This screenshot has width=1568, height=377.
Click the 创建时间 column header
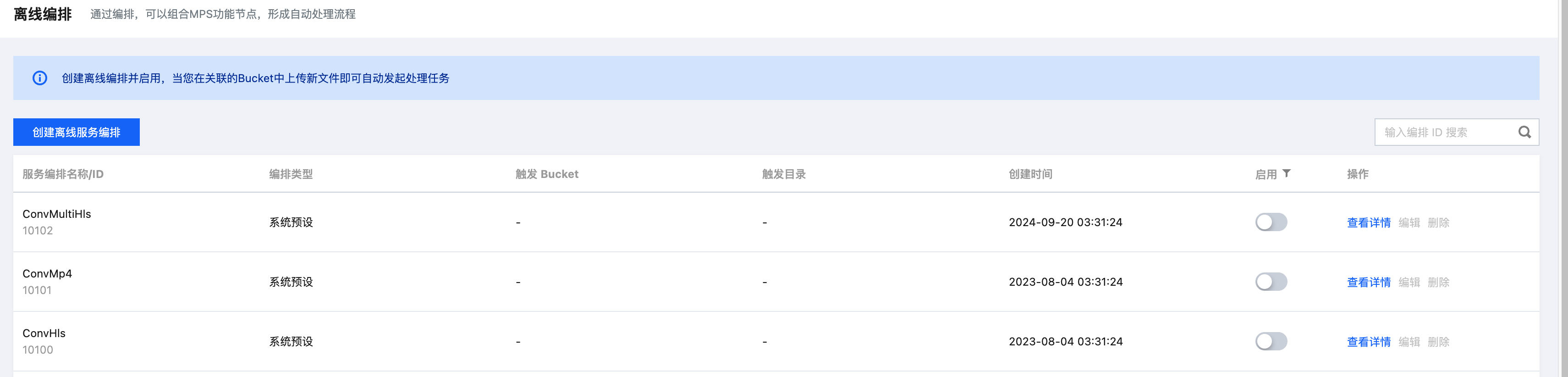(x=1030, y=174)
